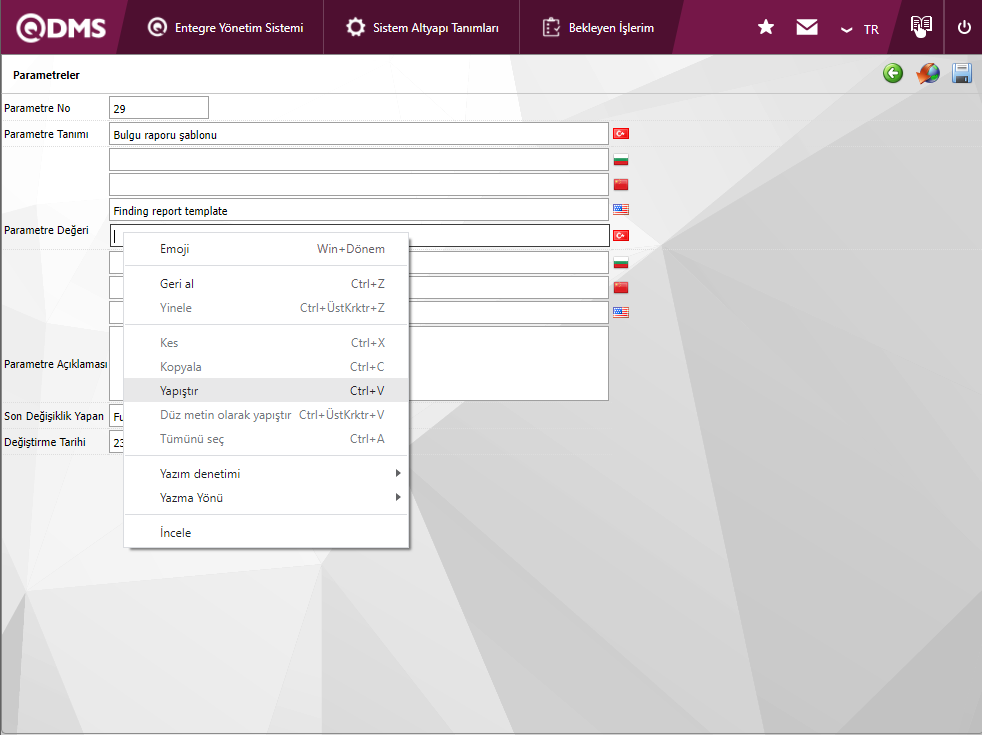Screen dimensions: 982x735
Task: Click the power logout icon
Action: pyautogui.click(x=964, y=28)
